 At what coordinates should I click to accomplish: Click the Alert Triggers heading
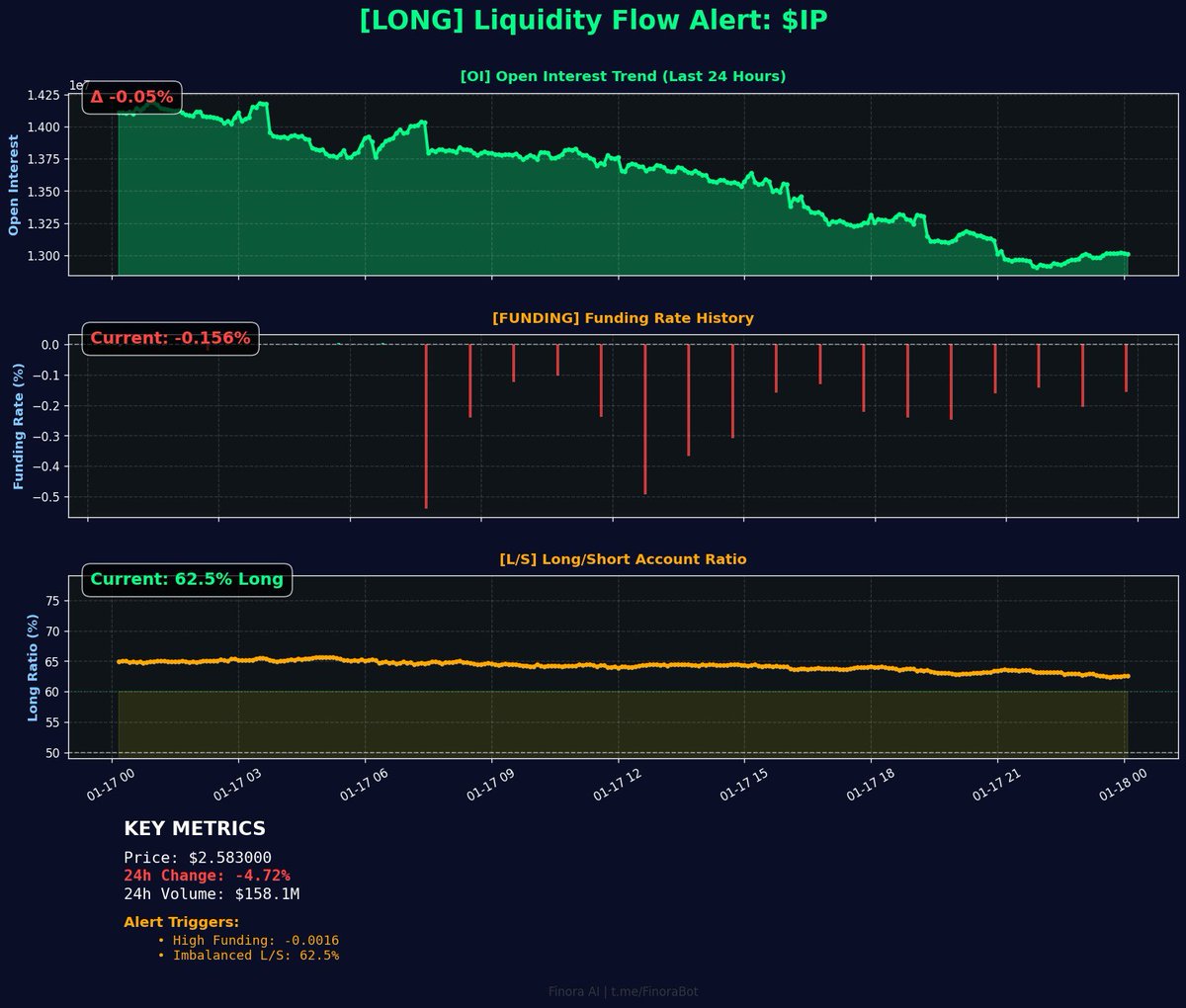click(181, 923)
